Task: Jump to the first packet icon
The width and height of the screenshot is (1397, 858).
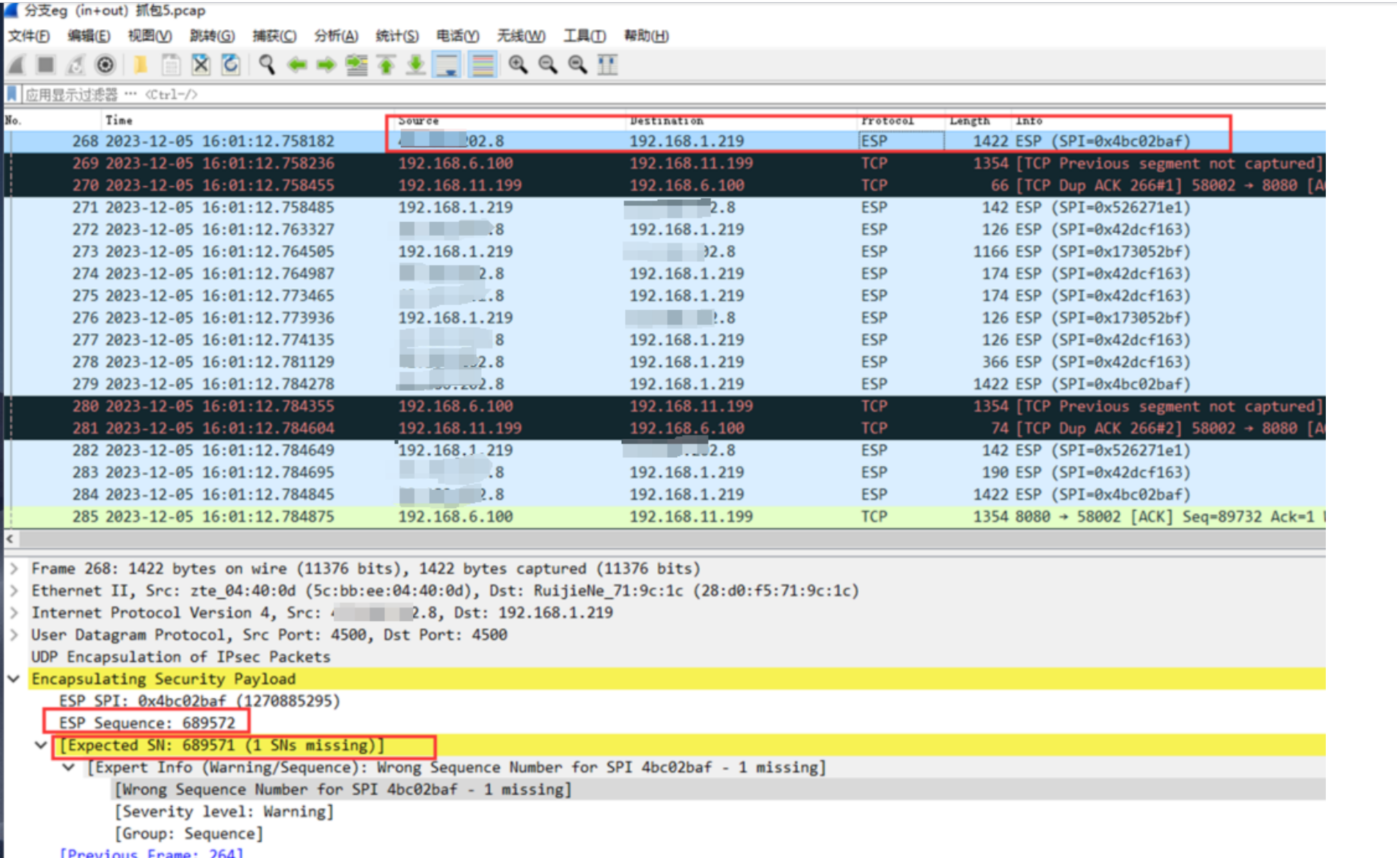Action: (x=386, y=65)
